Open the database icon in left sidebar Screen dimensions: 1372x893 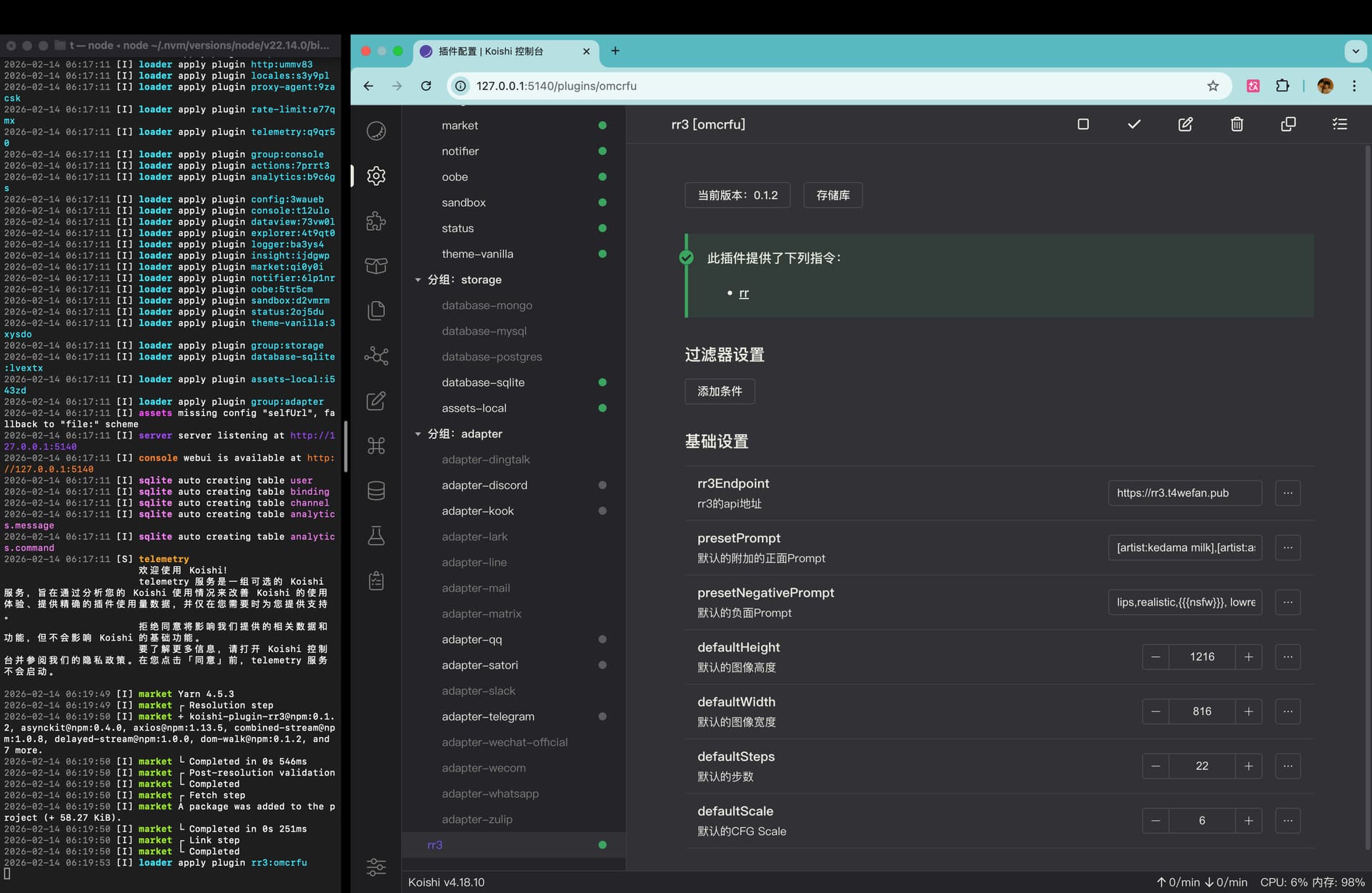376,490
